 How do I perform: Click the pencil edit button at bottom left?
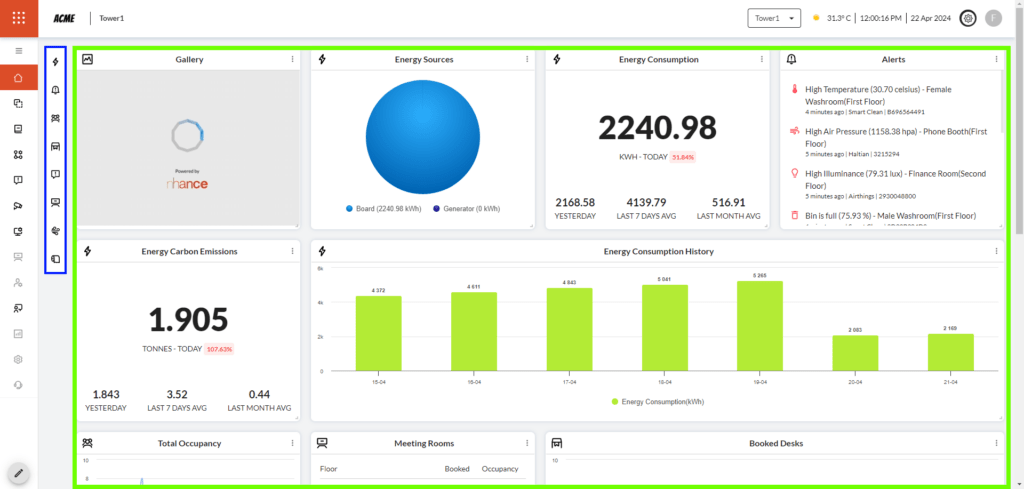coord(18,472)
